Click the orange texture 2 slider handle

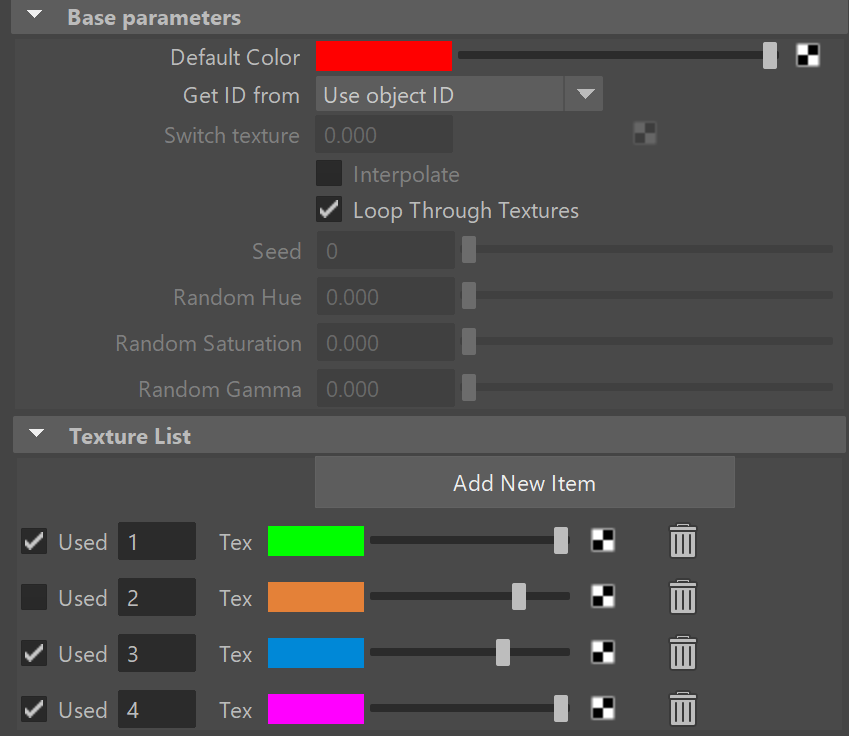(x=519, y=597)
